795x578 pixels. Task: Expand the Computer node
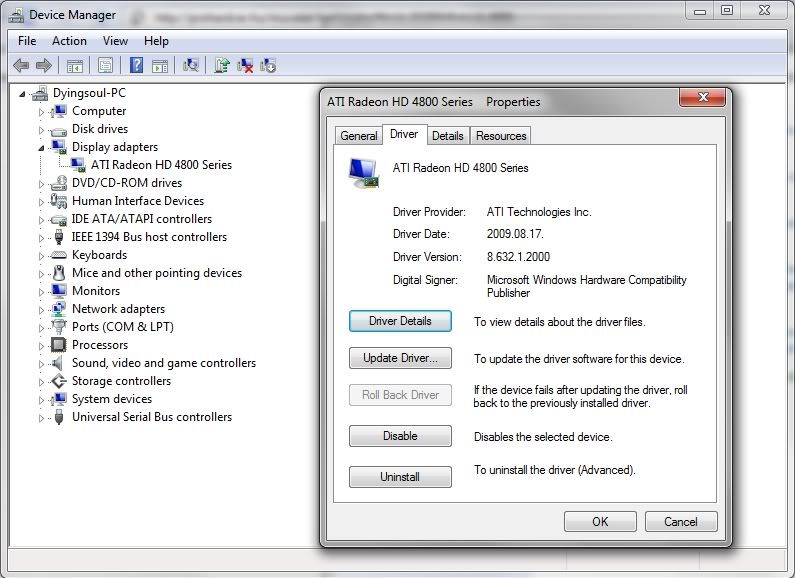coord(42,112)
